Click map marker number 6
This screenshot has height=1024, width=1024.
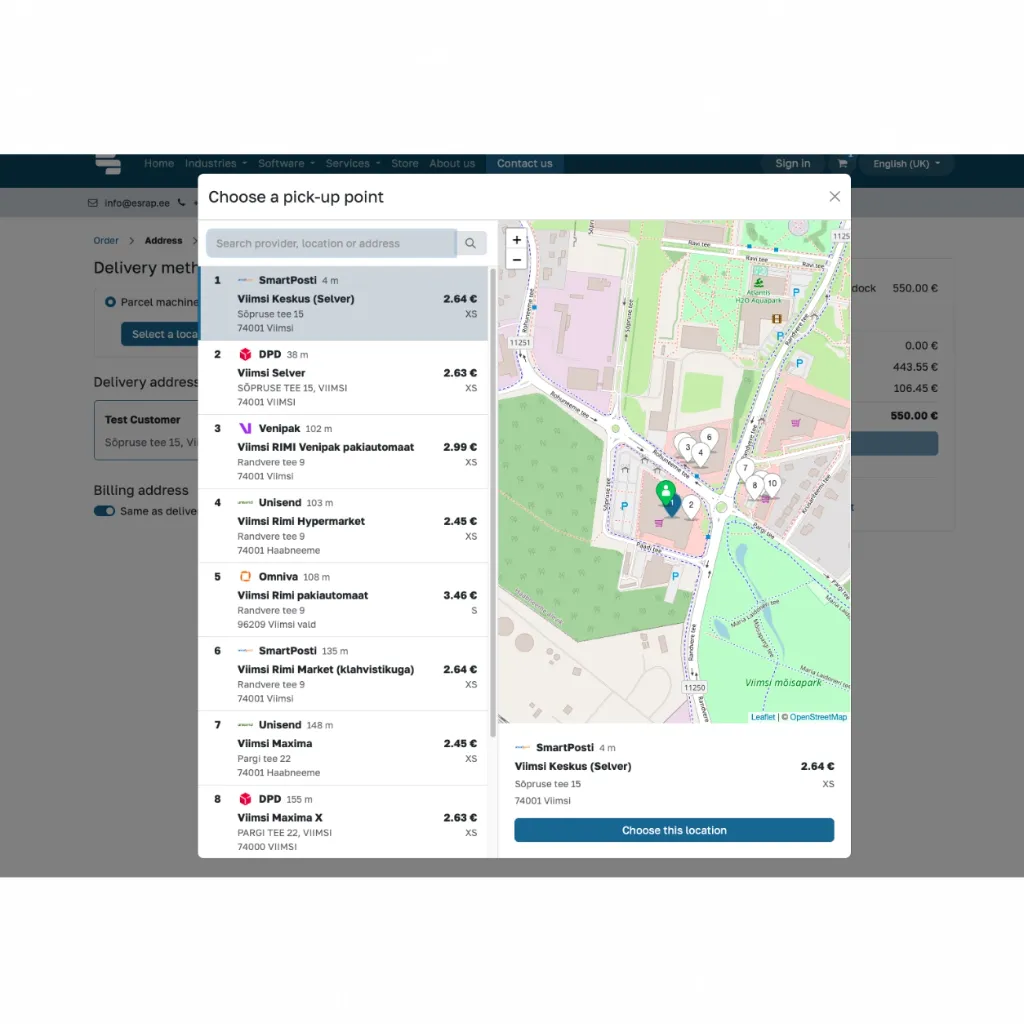709,439
